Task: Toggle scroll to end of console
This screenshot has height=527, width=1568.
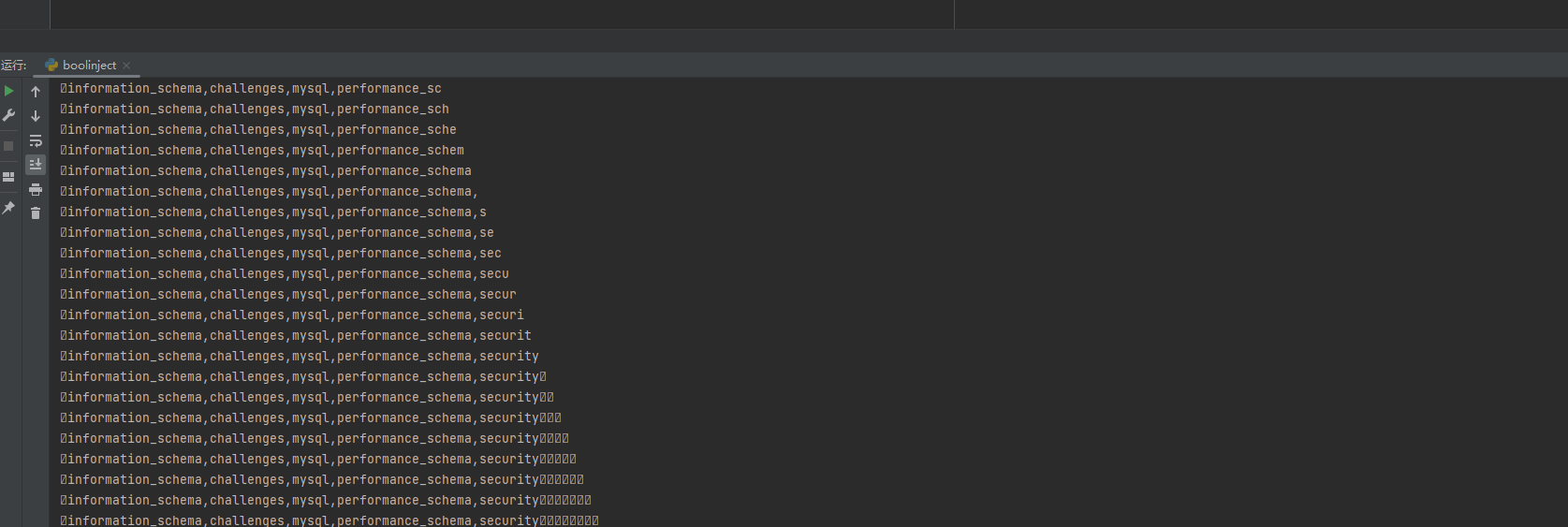Action: pos(36,165)
